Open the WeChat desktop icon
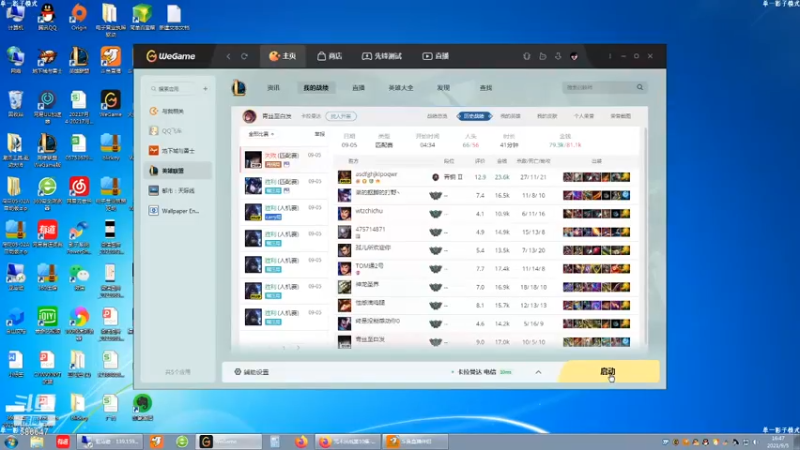 click(x=79, y=278)
